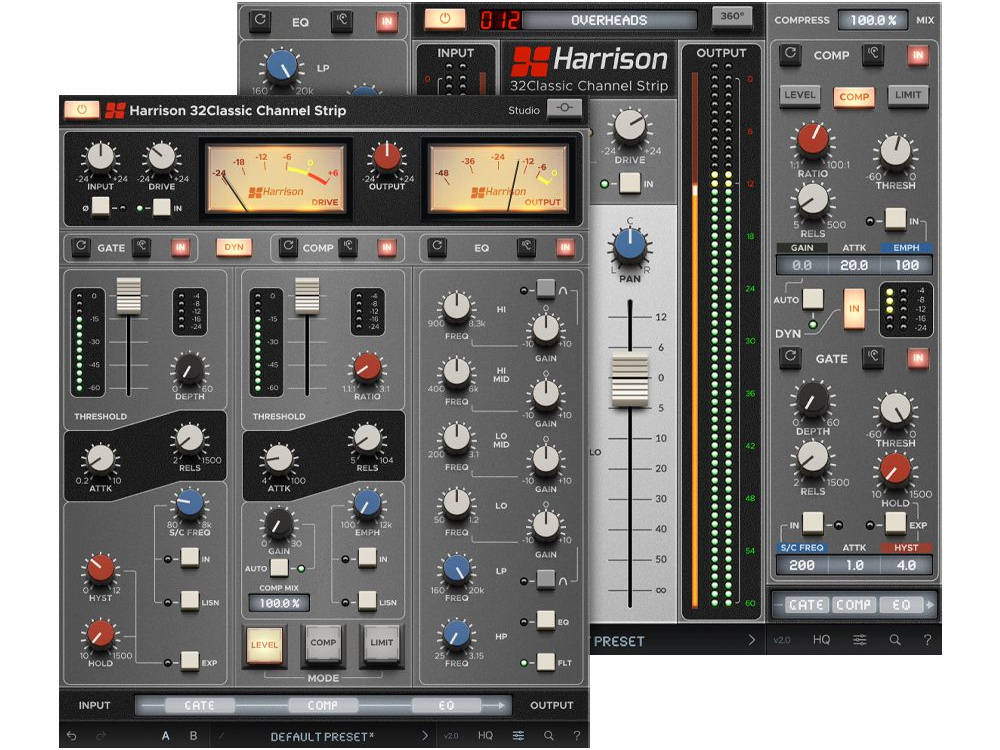This screenshot has height=750, width=1000.
Task: Reset the EQ section in the rear window
Action: click(x=260, y=21)
